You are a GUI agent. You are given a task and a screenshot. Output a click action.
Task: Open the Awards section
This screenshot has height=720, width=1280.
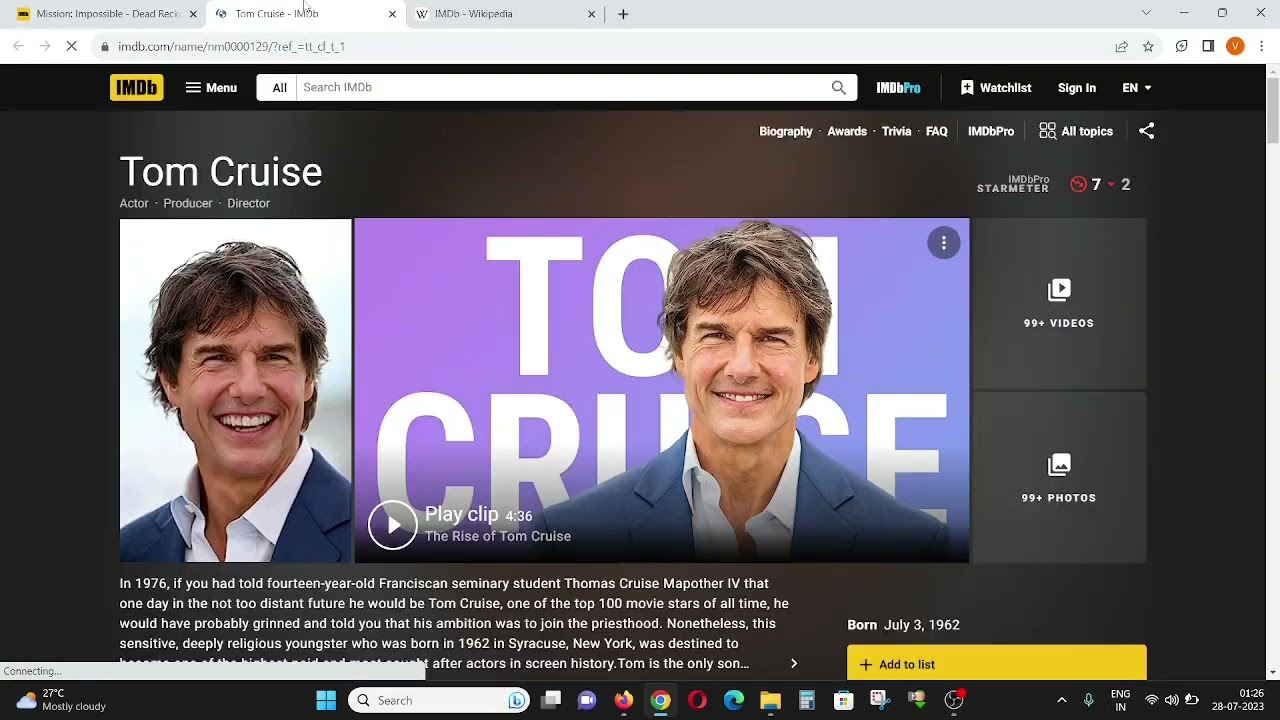pyautogui.click(x=847, y=131)
